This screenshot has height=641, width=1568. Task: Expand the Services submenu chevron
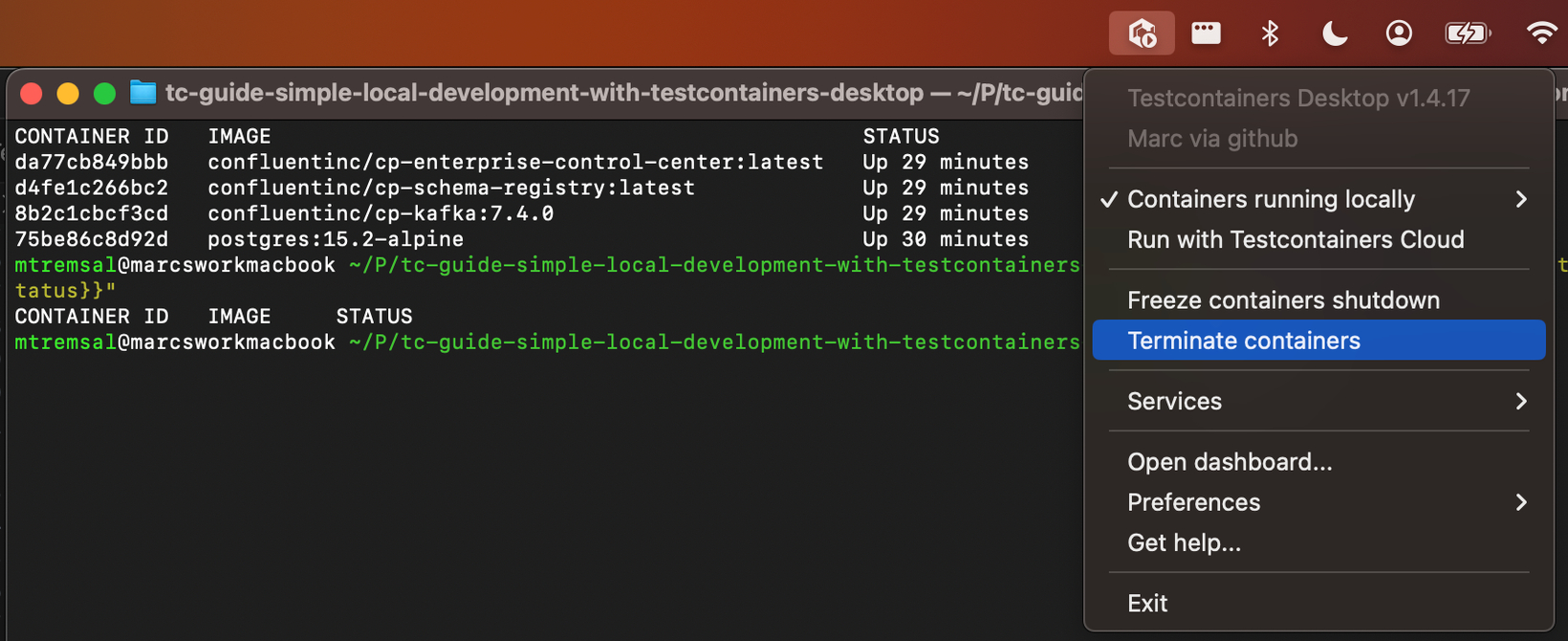[x=1521, y=401]
